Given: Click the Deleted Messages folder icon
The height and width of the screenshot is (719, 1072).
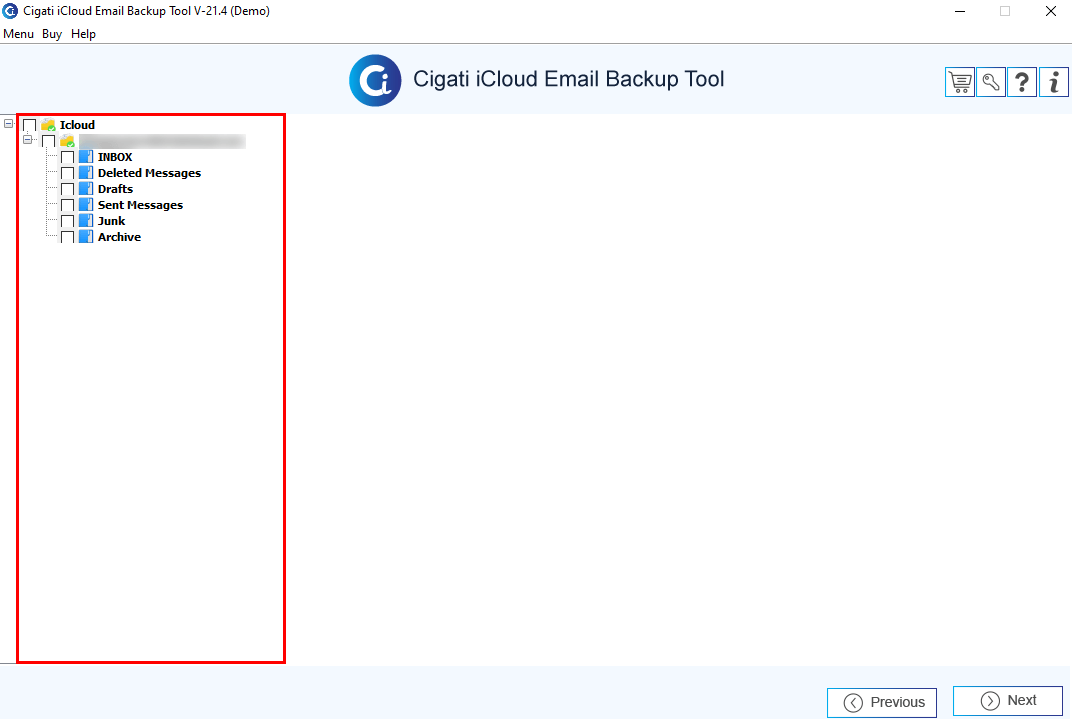Looking at the screenshot, I should (85, 173).
